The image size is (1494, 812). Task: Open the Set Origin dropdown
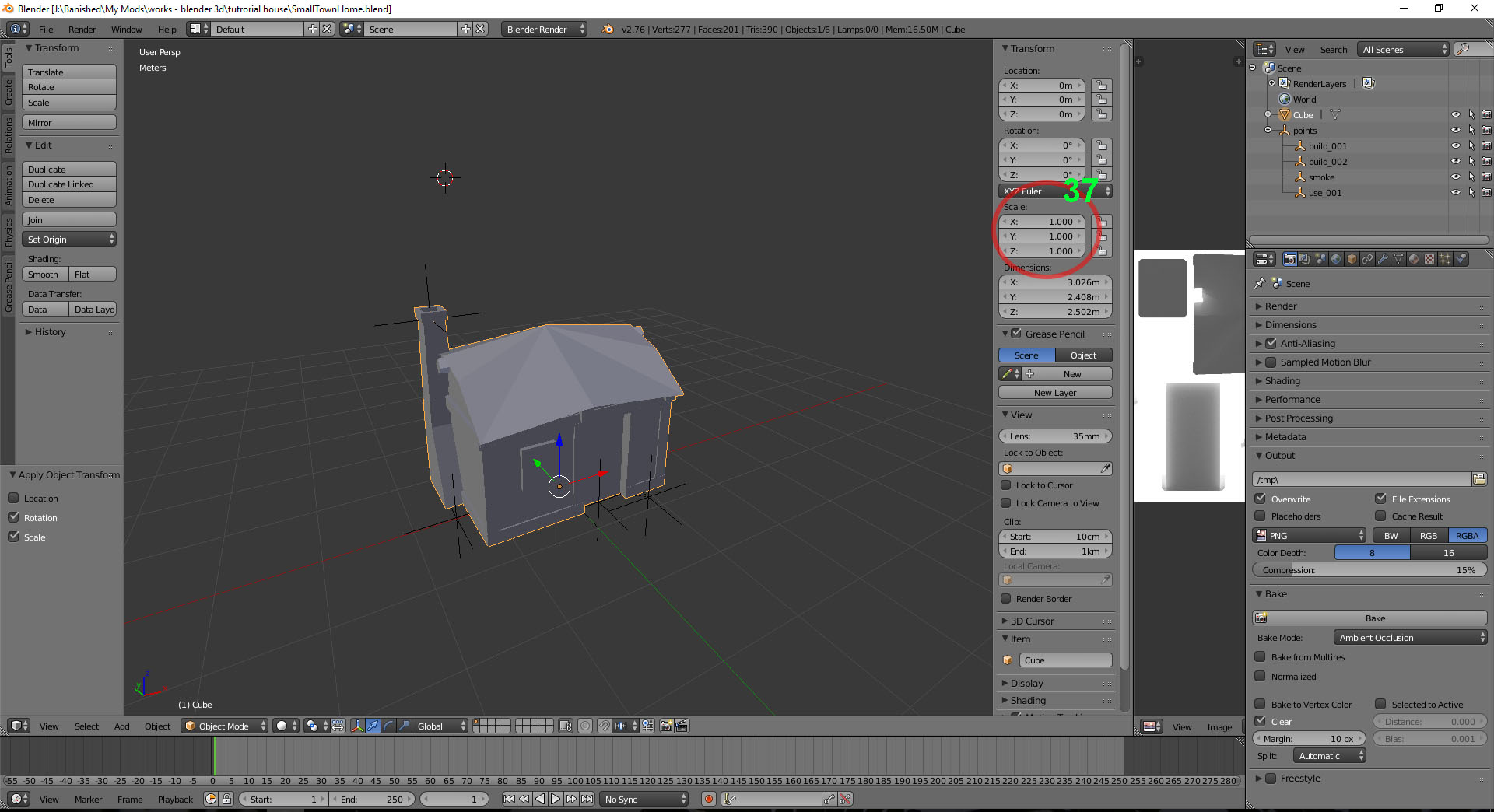tap(69, 239)
